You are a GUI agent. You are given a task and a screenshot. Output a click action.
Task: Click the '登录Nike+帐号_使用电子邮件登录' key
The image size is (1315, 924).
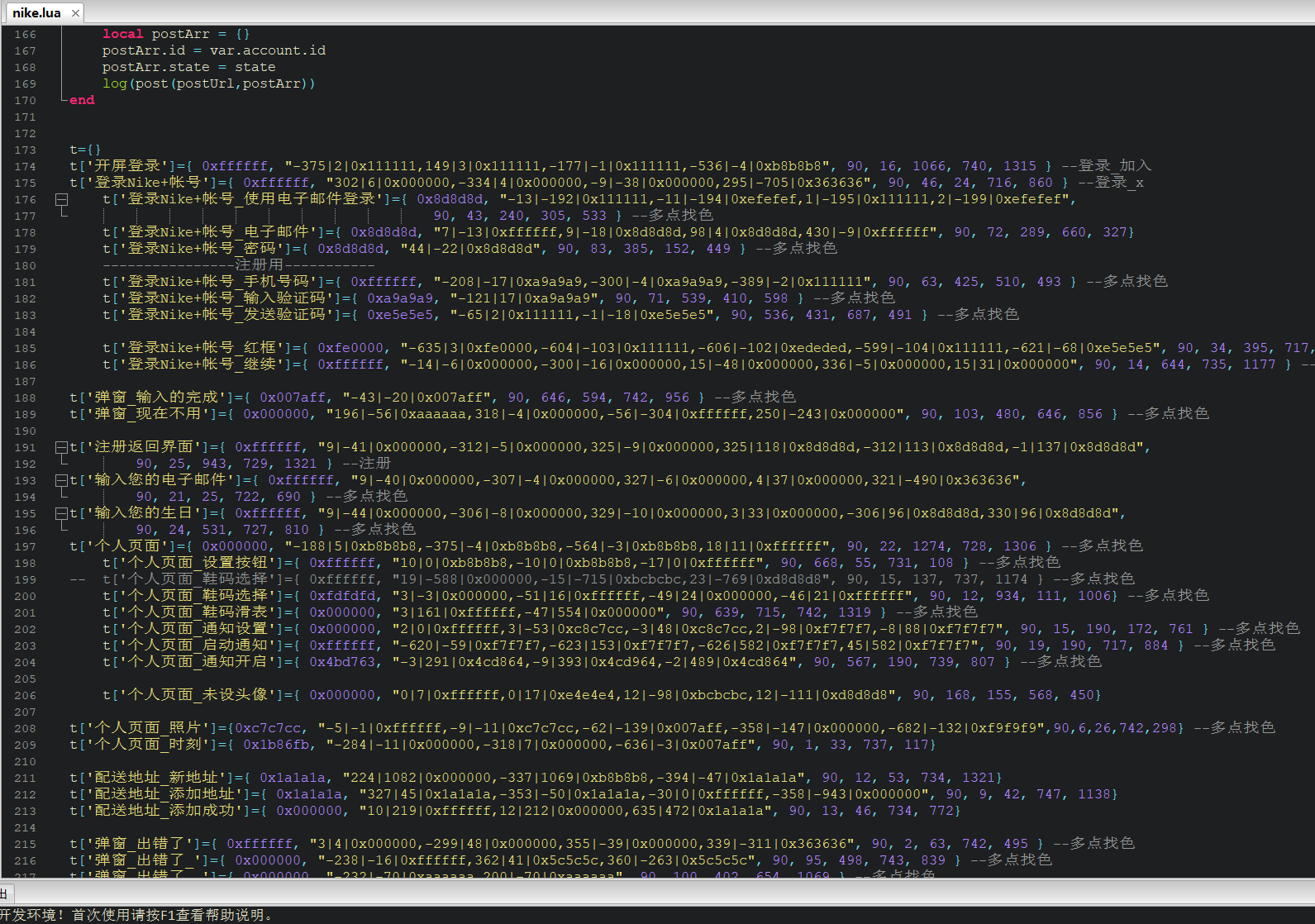[255, 199]
